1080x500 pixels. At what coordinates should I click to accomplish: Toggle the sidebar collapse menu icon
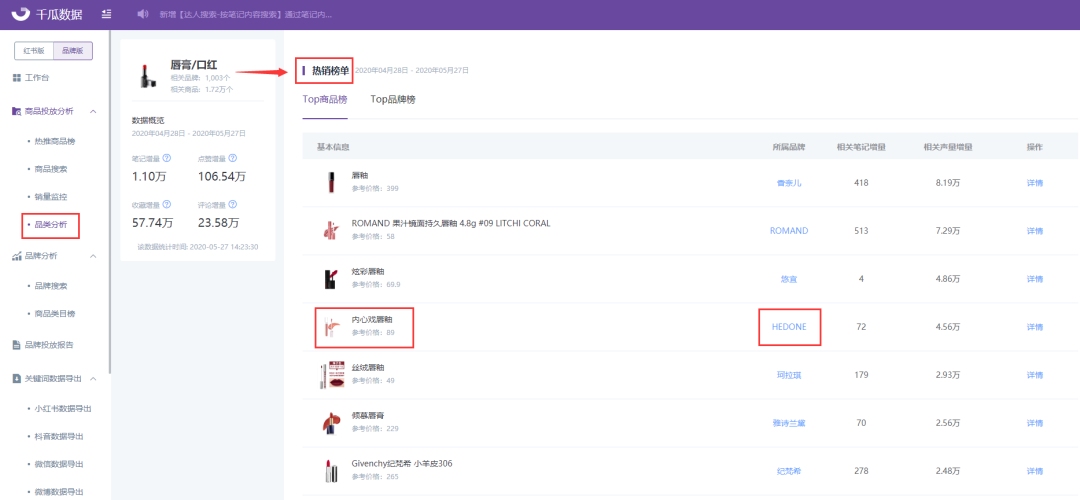tap(106, 14)
